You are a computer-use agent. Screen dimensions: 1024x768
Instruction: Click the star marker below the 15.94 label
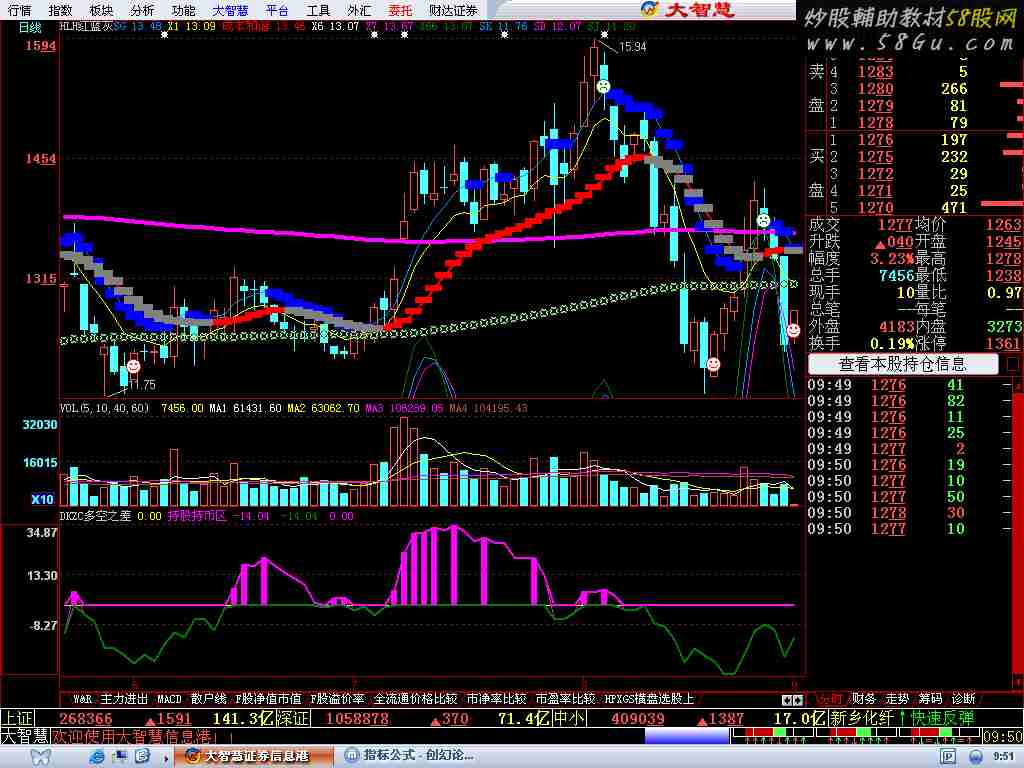tap(605, 35)
